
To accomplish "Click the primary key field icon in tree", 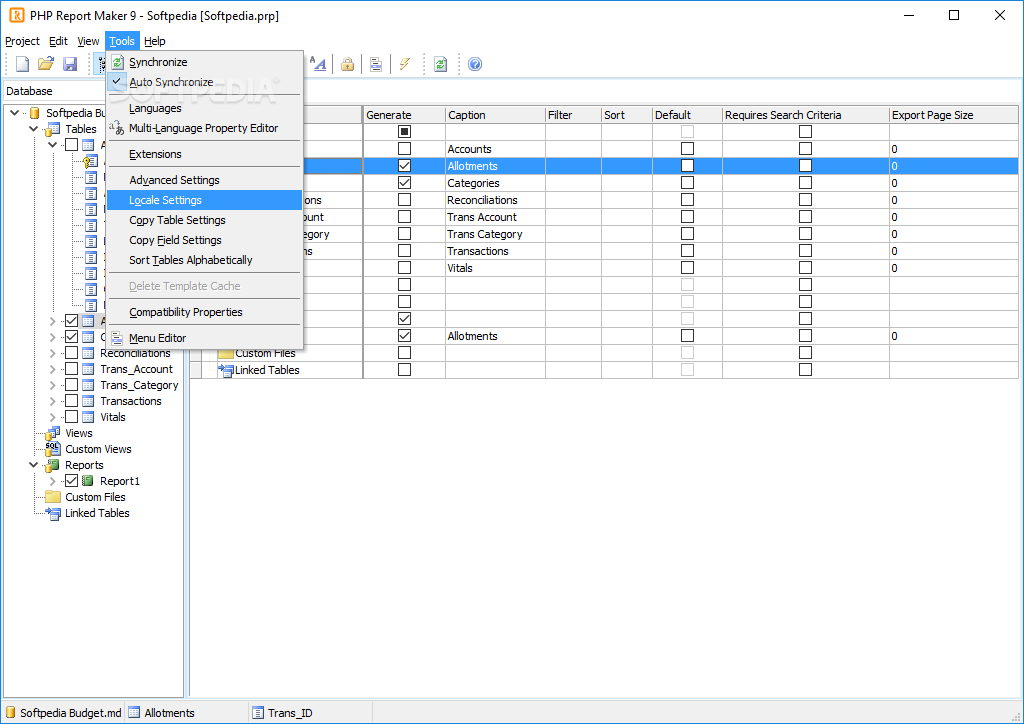I will click(91, 161).
